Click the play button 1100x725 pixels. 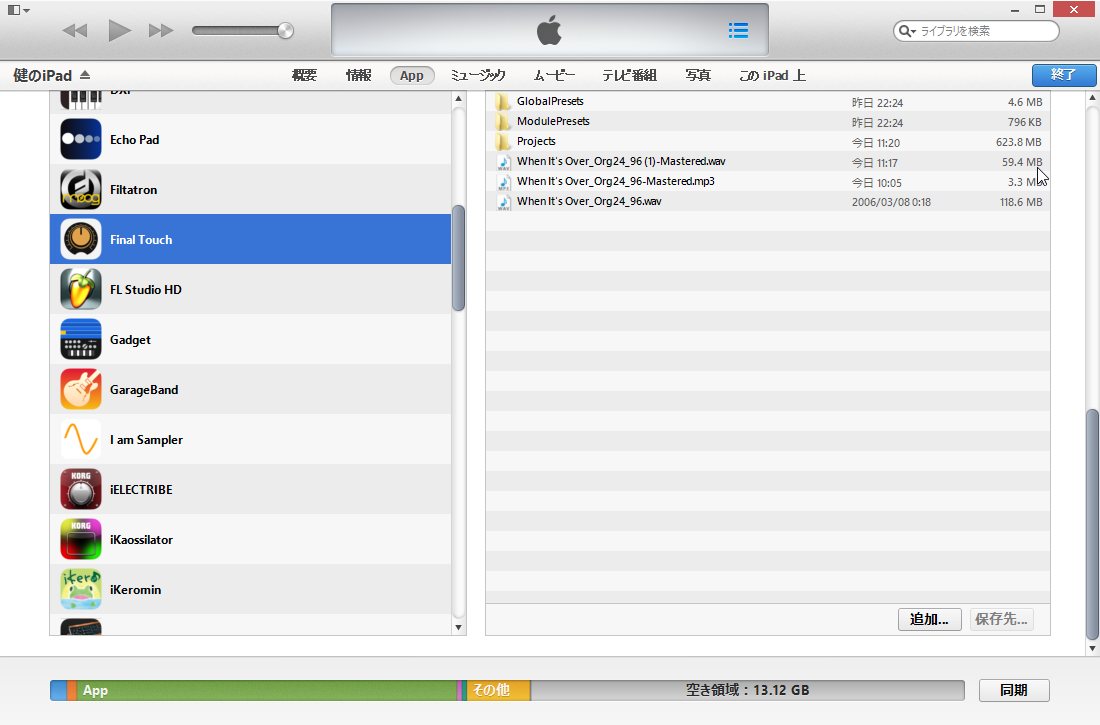[x=119, y=30]
